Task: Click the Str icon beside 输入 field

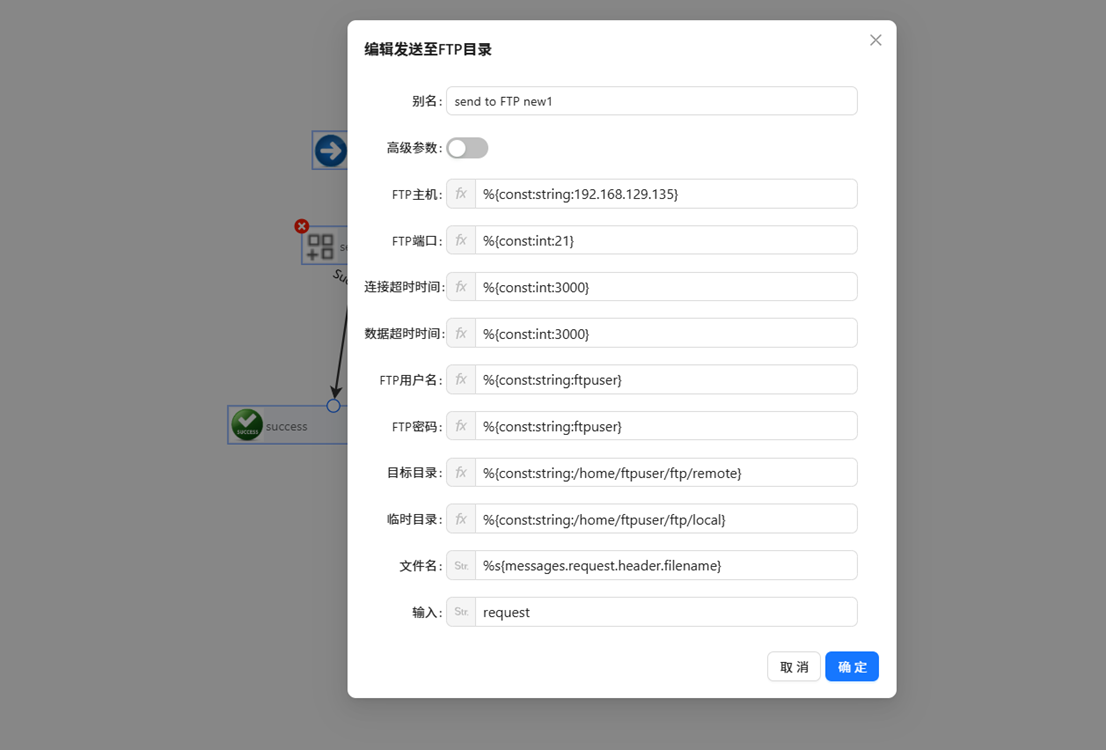Action: 461,612
